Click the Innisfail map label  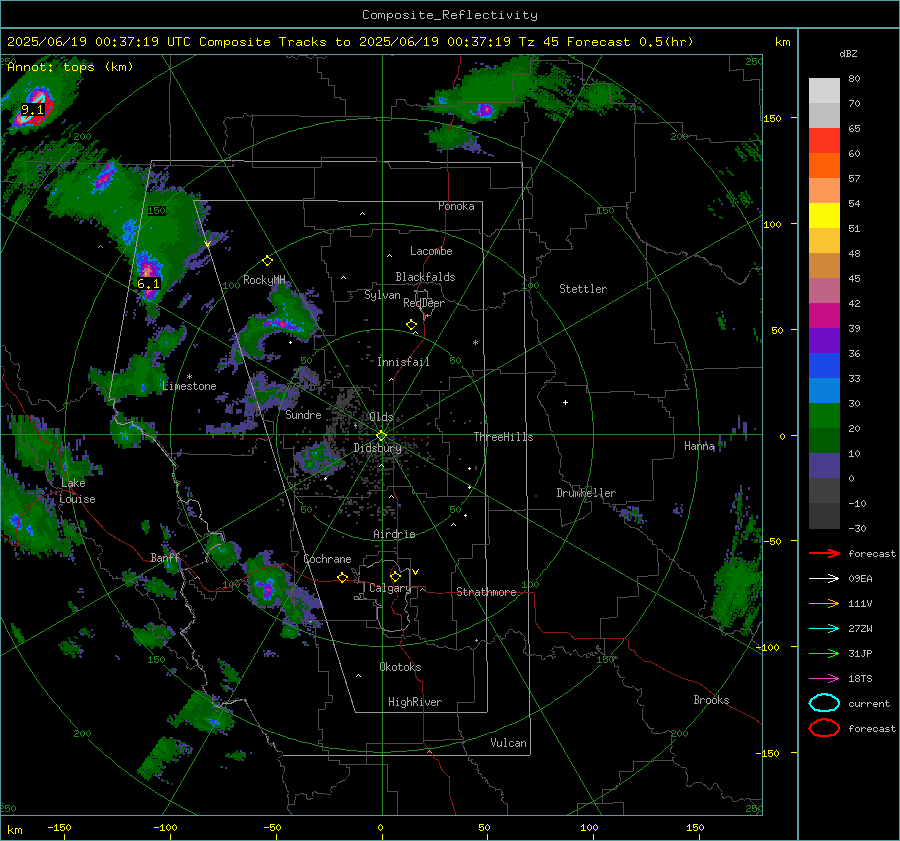403,362
